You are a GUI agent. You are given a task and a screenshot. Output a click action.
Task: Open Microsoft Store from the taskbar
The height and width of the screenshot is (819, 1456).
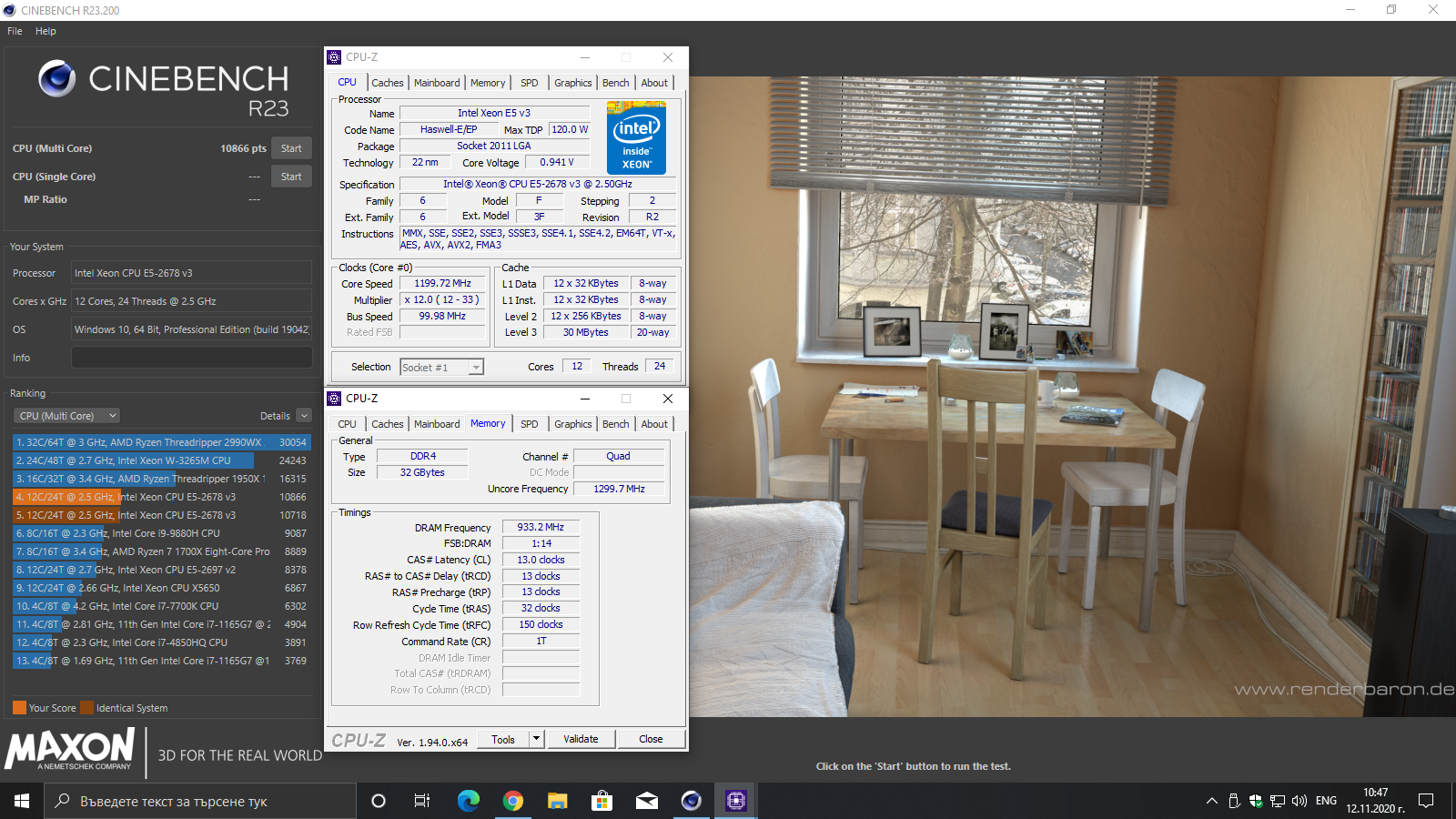click(x=602, y=801)
